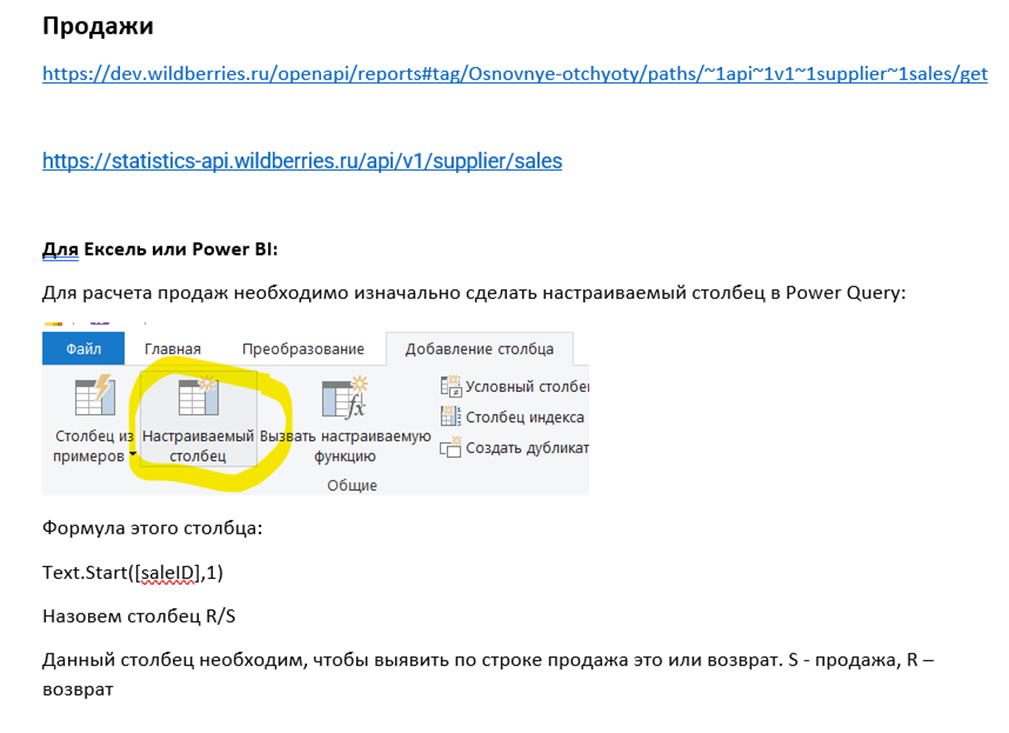Click the line 'Назовем столбец R/S'
Image resolution: width=1009 pixels, height=733 pixels.
(139, 617)
